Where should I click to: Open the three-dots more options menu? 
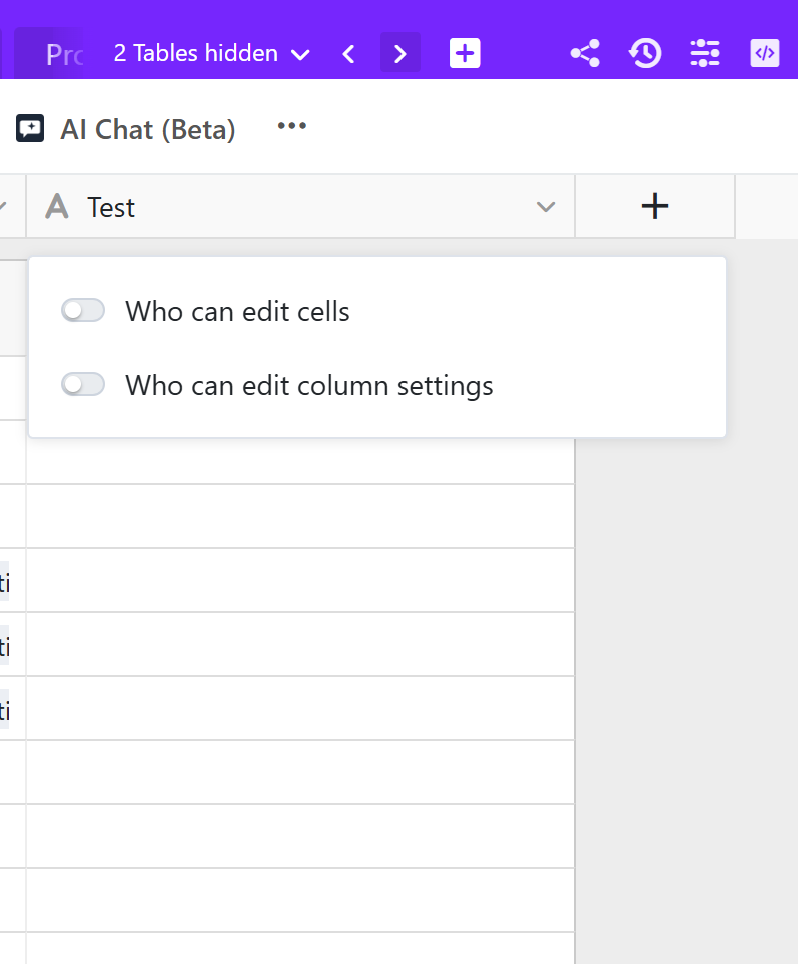(291, 126)
